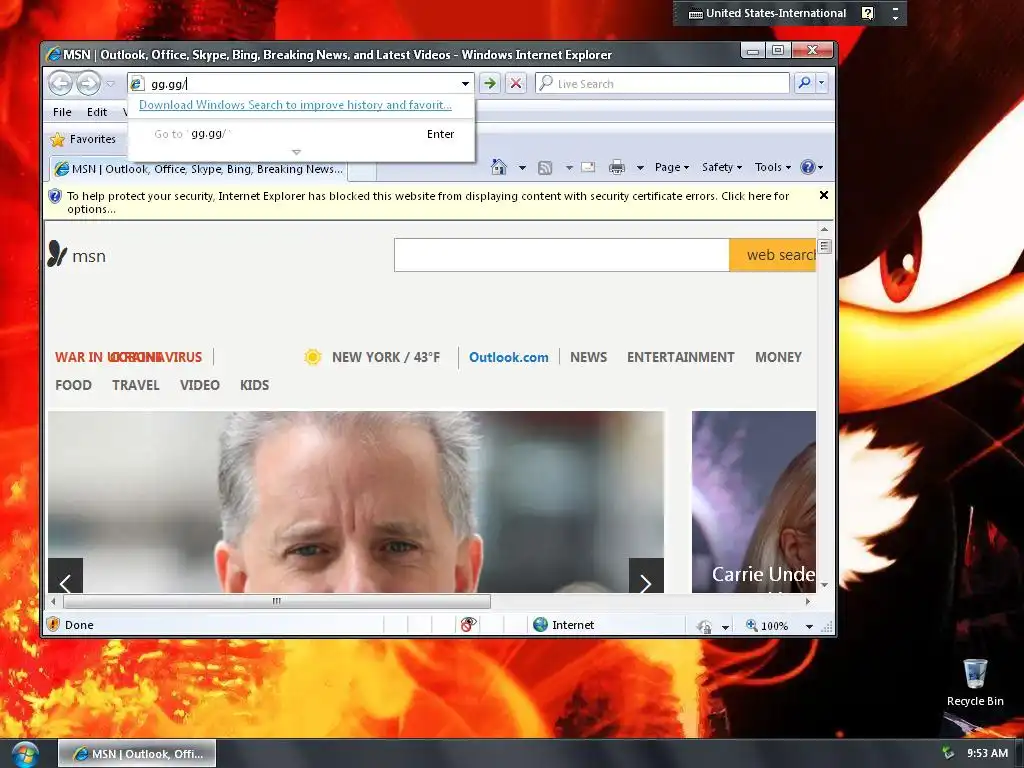The image size is (1024, 768).
Task: Expand the Home button dropdown arrow
Action: (522, 168)
